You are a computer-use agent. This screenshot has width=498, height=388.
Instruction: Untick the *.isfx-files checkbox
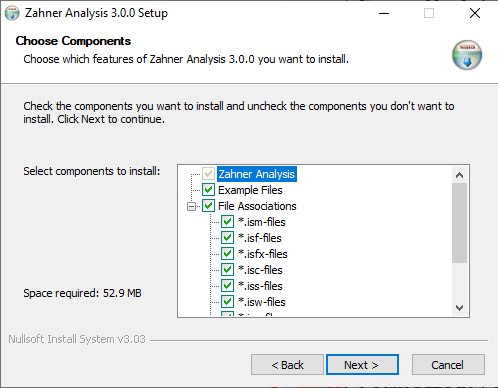pyautogui.click(x=227, y=254)
